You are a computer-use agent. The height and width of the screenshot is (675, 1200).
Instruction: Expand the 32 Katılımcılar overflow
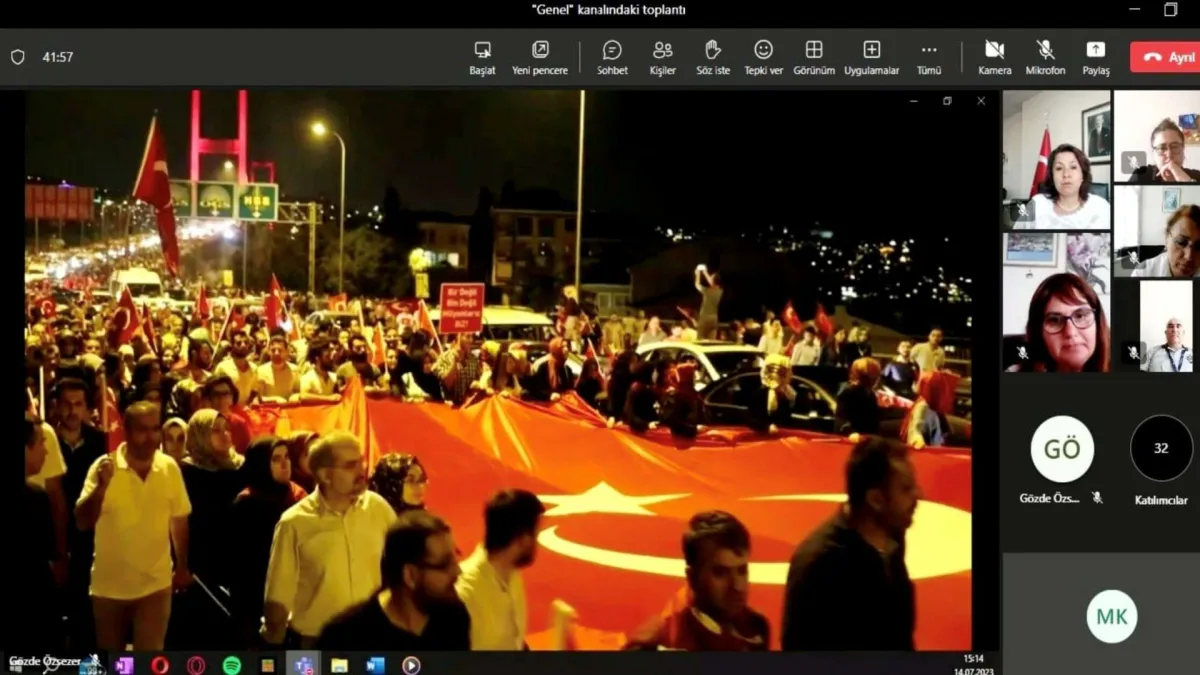point(1161,449)
